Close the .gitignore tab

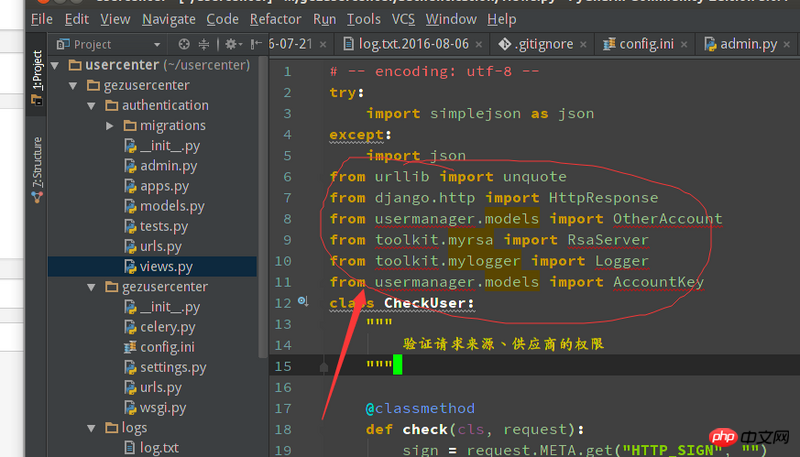pyautogui.click(x=583, y=45)
